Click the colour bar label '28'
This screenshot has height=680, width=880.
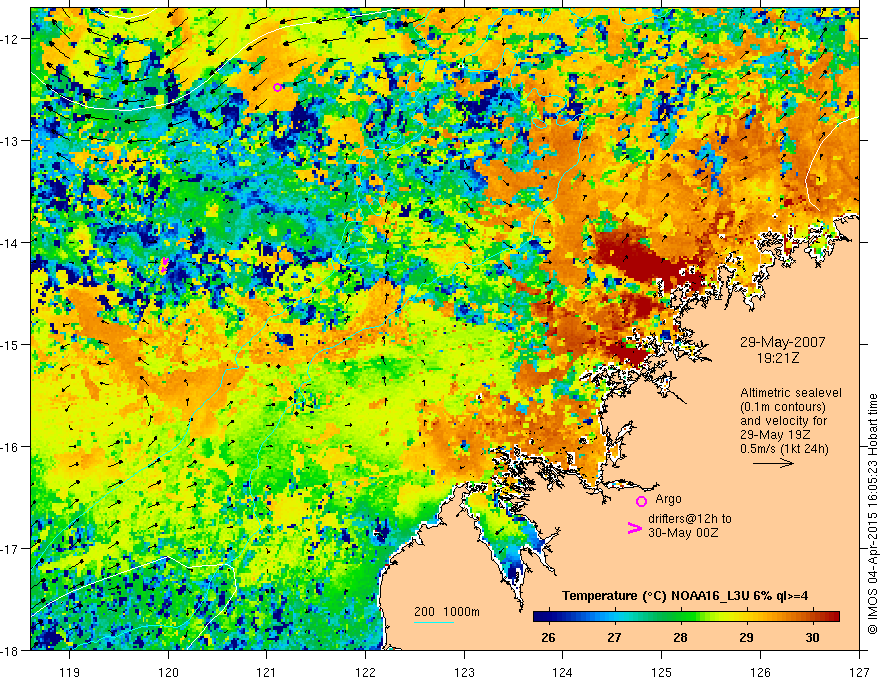(680, 637)
